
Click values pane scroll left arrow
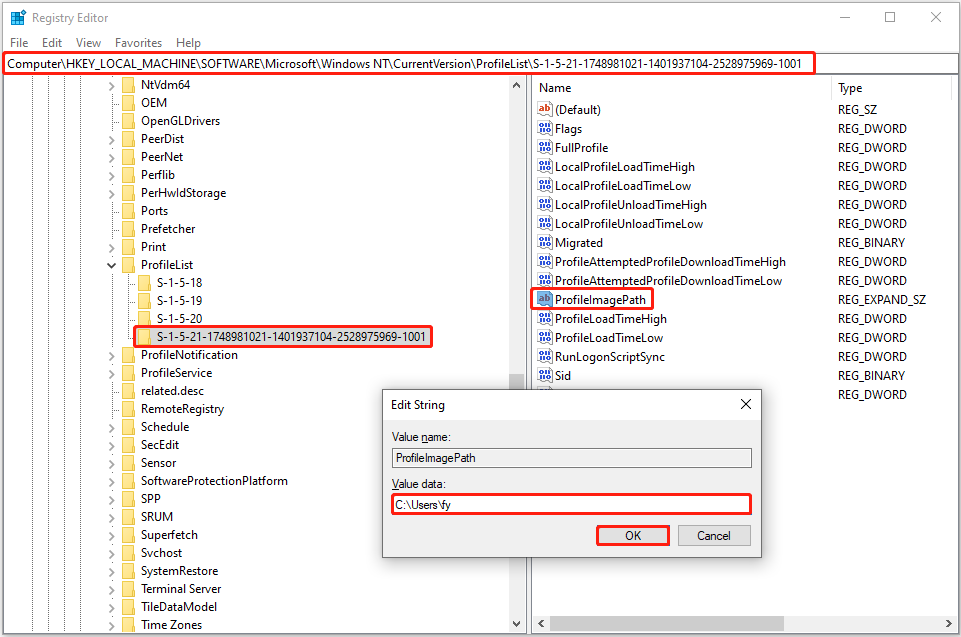[x=541, y=624]
